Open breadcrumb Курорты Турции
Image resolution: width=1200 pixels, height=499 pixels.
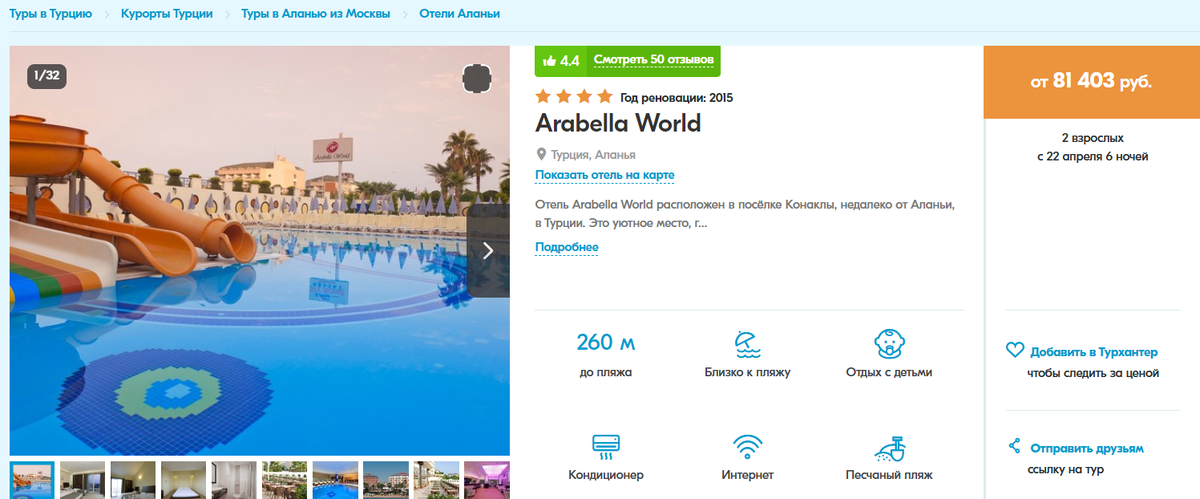167,14
